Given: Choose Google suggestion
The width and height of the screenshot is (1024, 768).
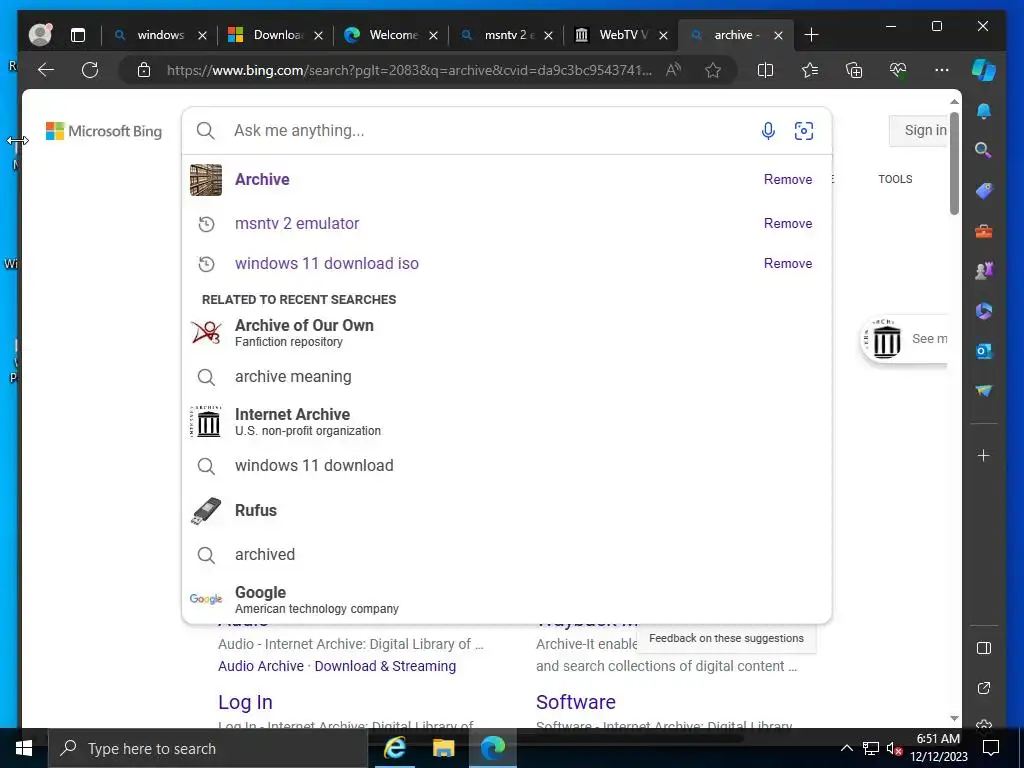Looking at the screenshot, I should (x=506, y=600).
